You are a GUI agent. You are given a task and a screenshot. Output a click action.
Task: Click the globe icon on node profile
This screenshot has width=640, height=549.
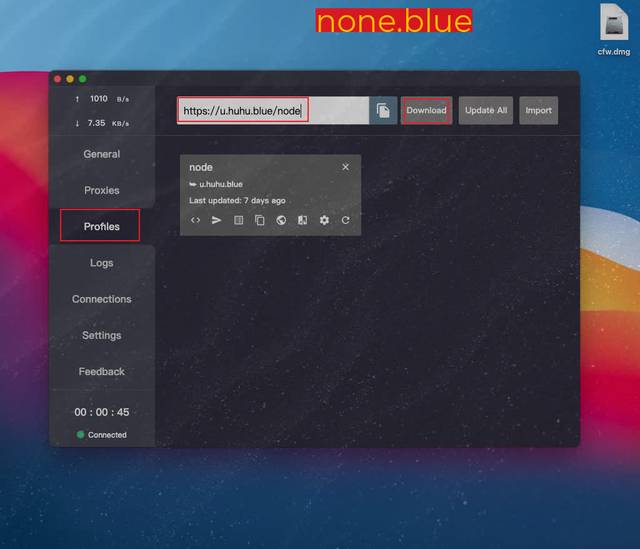[281, 220]
